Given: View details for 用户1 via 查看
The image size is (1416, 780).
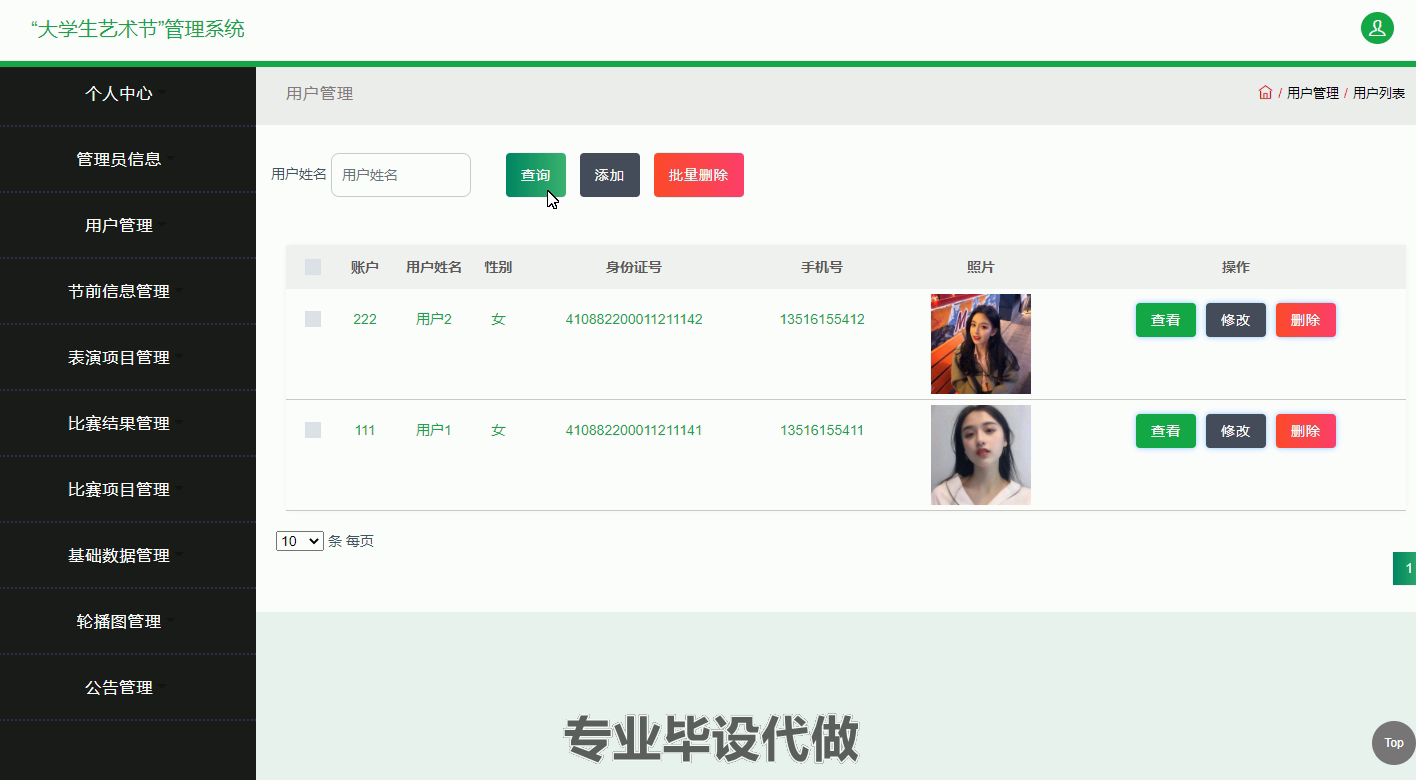Looking at the screenshot, I should tap(1166, 431).
